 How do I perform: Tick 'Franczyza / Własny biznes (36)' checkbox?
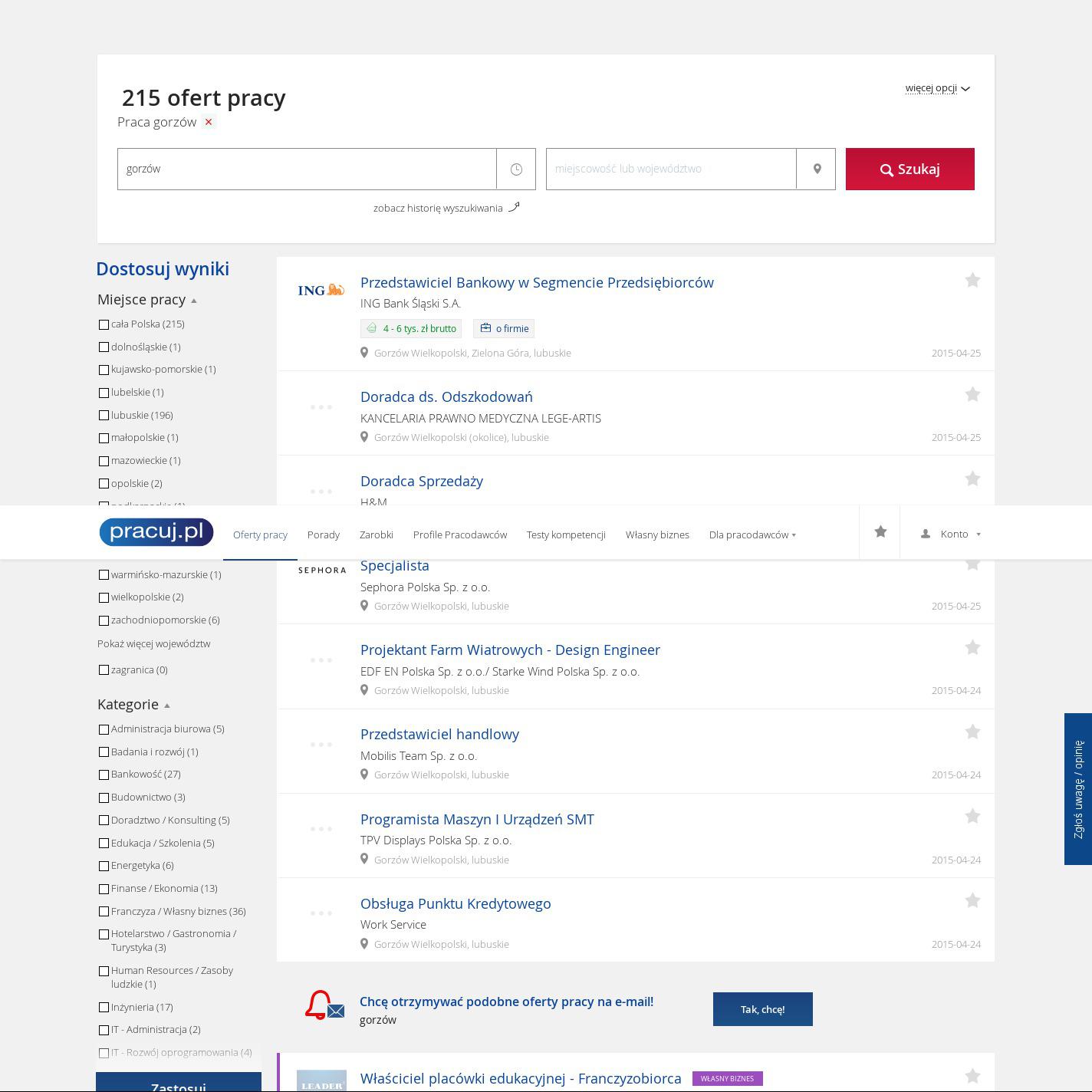(104, 912)
